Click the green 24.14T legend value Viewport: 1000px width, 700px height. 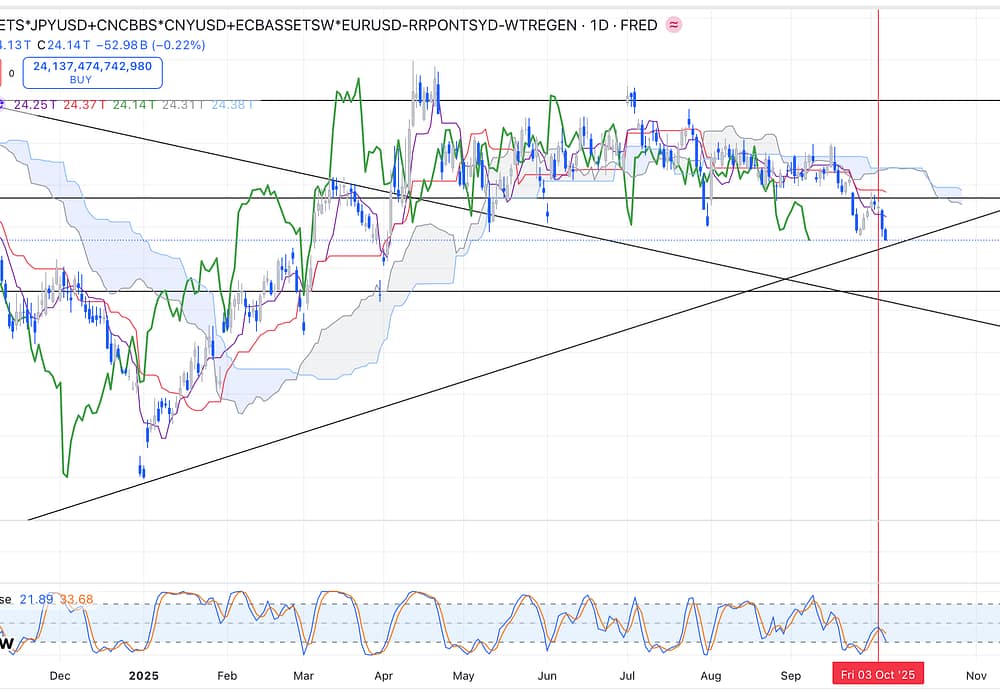click(134, 104)
